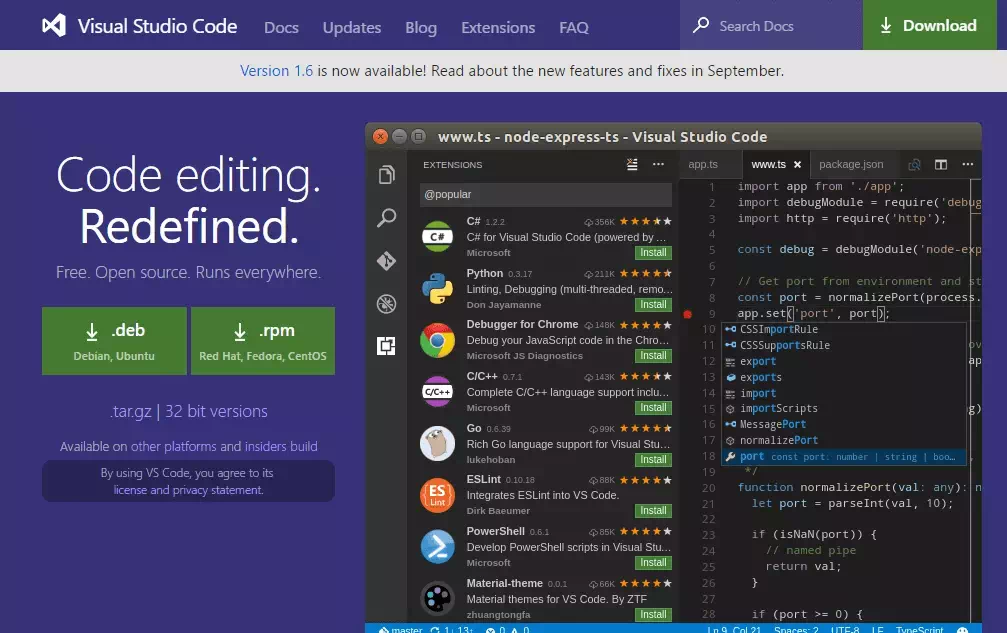The image size is (1007, 633).
Task: Click the orange window close button
Action: [380, 137]
